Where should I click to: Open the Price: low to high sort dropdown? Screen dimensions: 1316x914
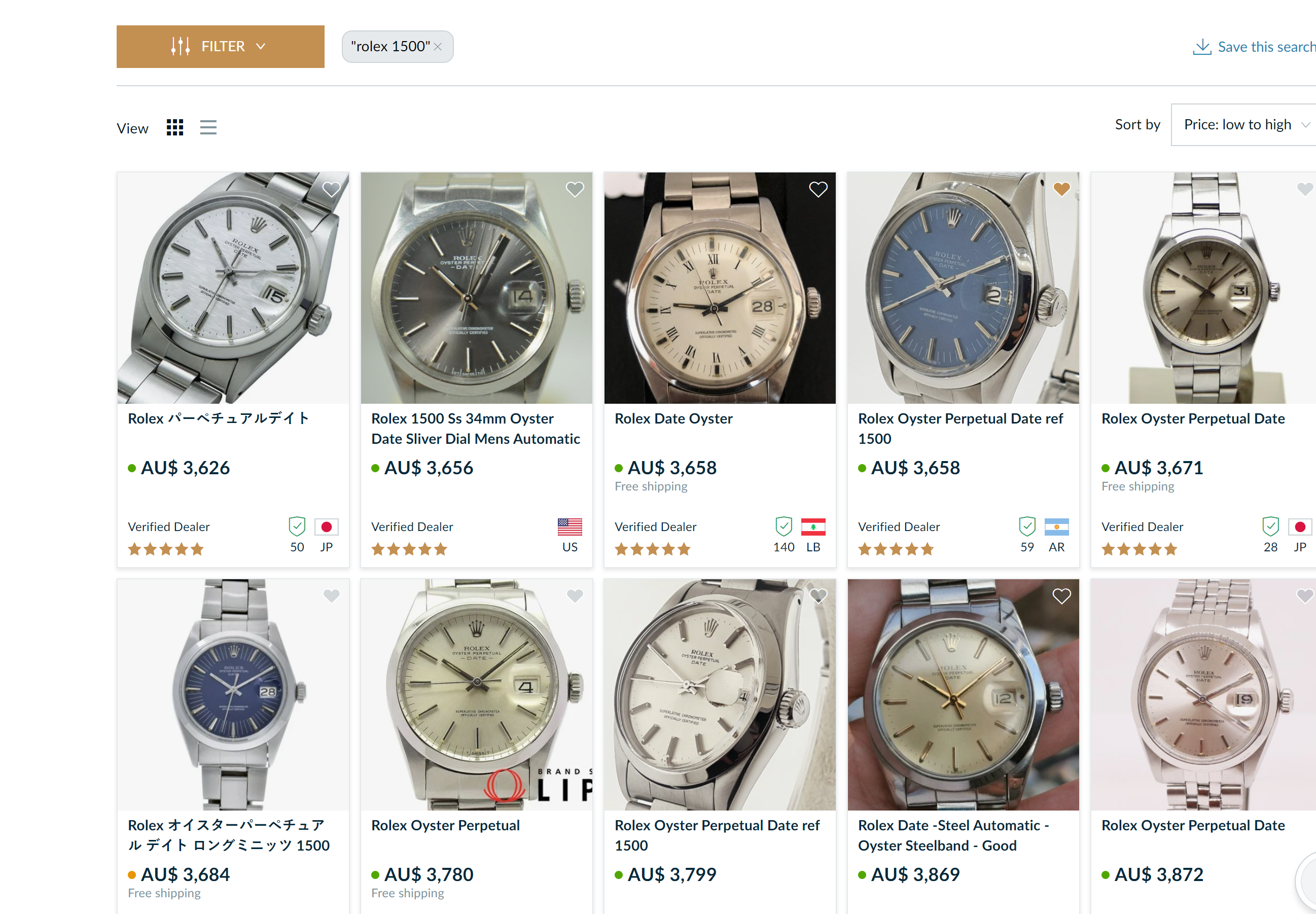click(x=1244, y=125)
